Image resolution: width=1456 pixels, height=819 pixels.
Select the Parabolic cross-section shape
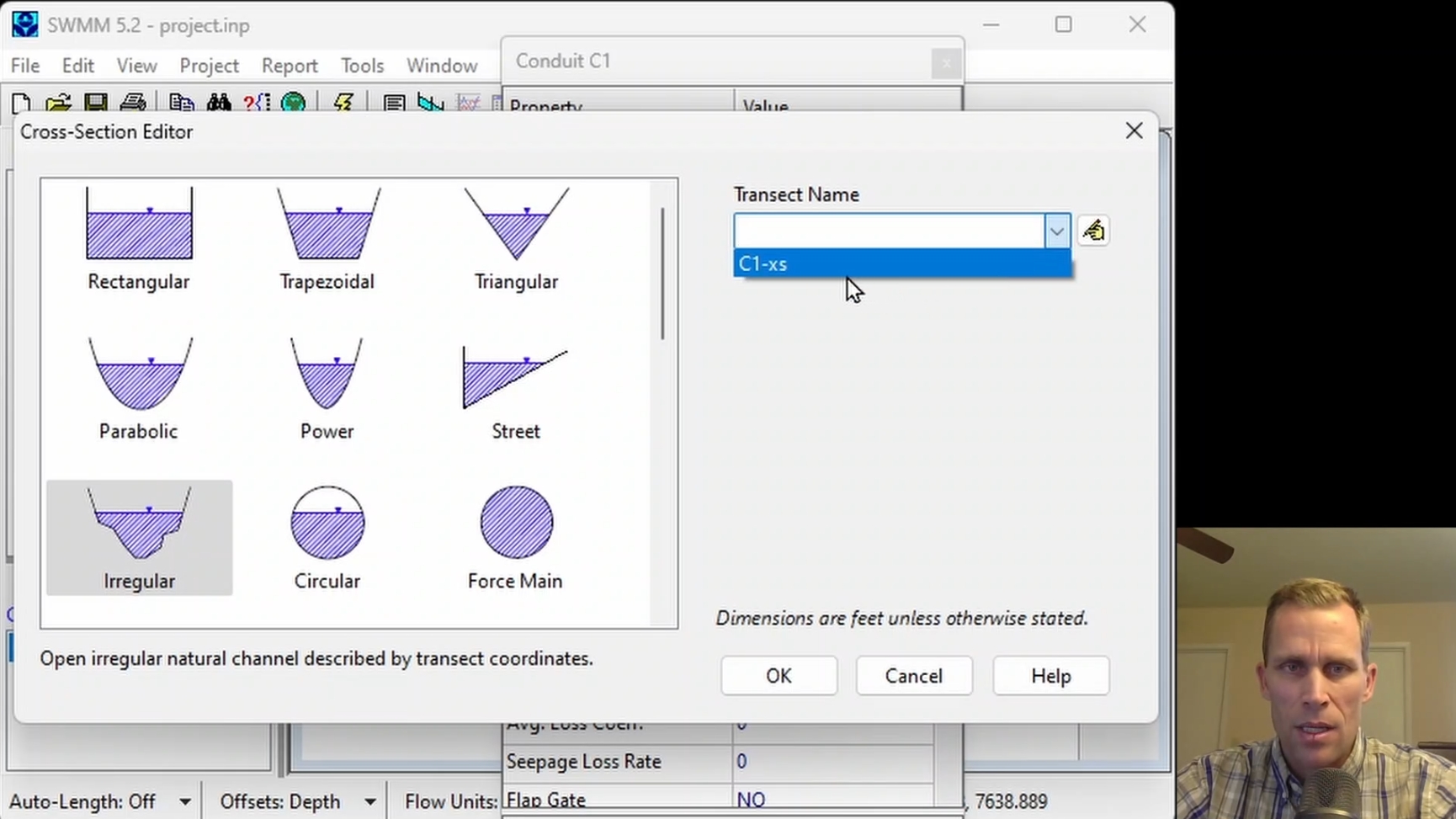[x=139, y=388]
